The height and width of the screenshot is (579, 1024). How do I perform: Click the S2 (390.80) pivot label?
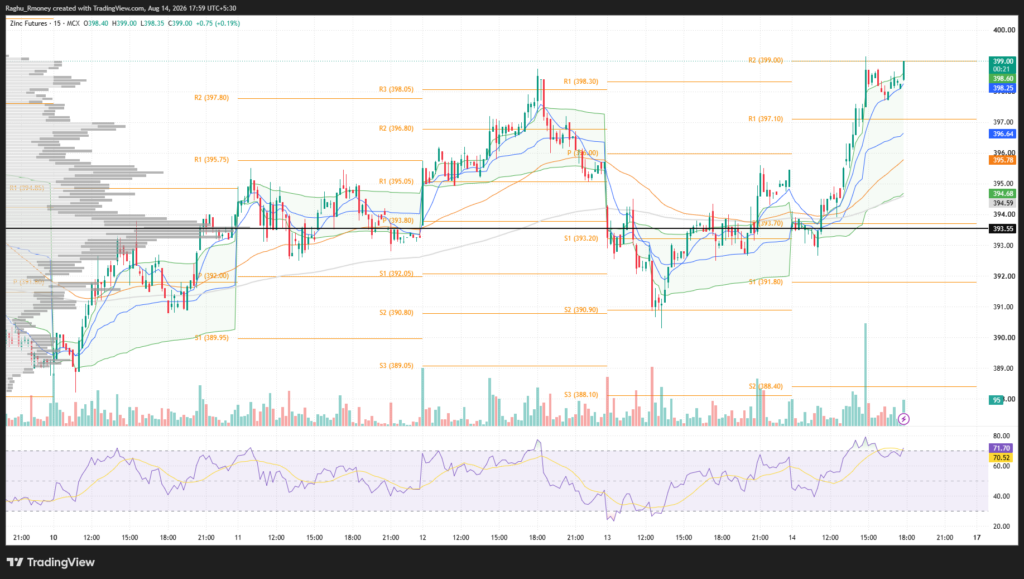pos(396,313)
